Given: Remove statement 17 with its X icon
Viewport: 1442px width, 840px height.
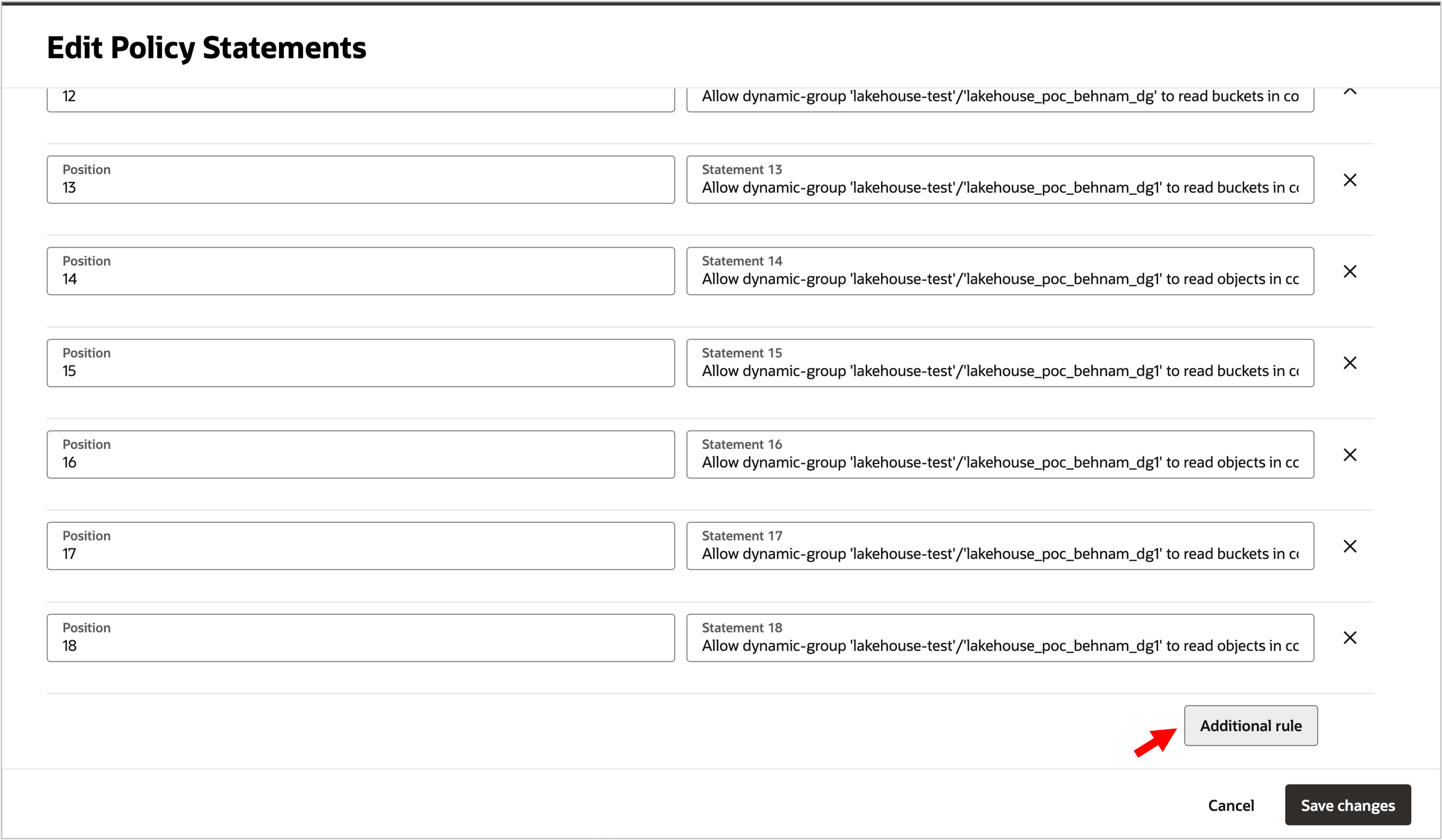Looking at the screenshot, I should pos(1349,546).
